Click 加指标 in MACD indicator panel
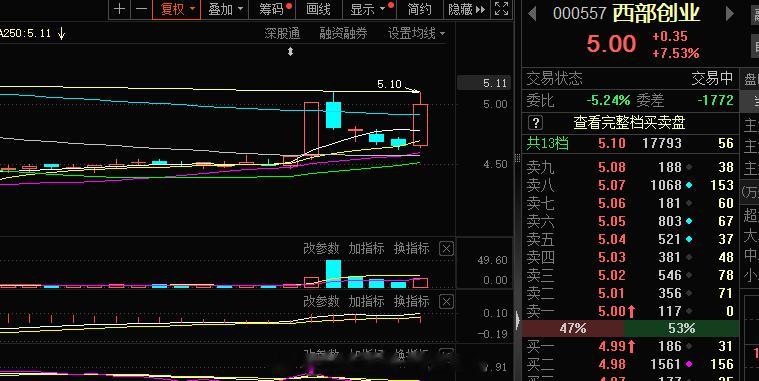The image size is (759, 381). point(366,301)
